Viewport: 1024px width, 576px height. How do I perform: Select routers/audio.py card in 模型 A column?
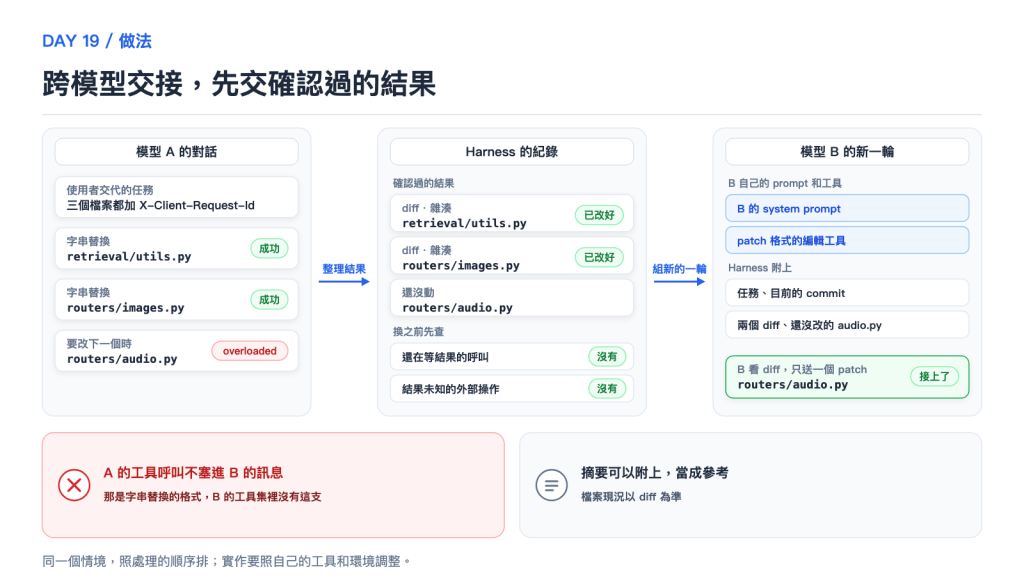coord(176,351)
